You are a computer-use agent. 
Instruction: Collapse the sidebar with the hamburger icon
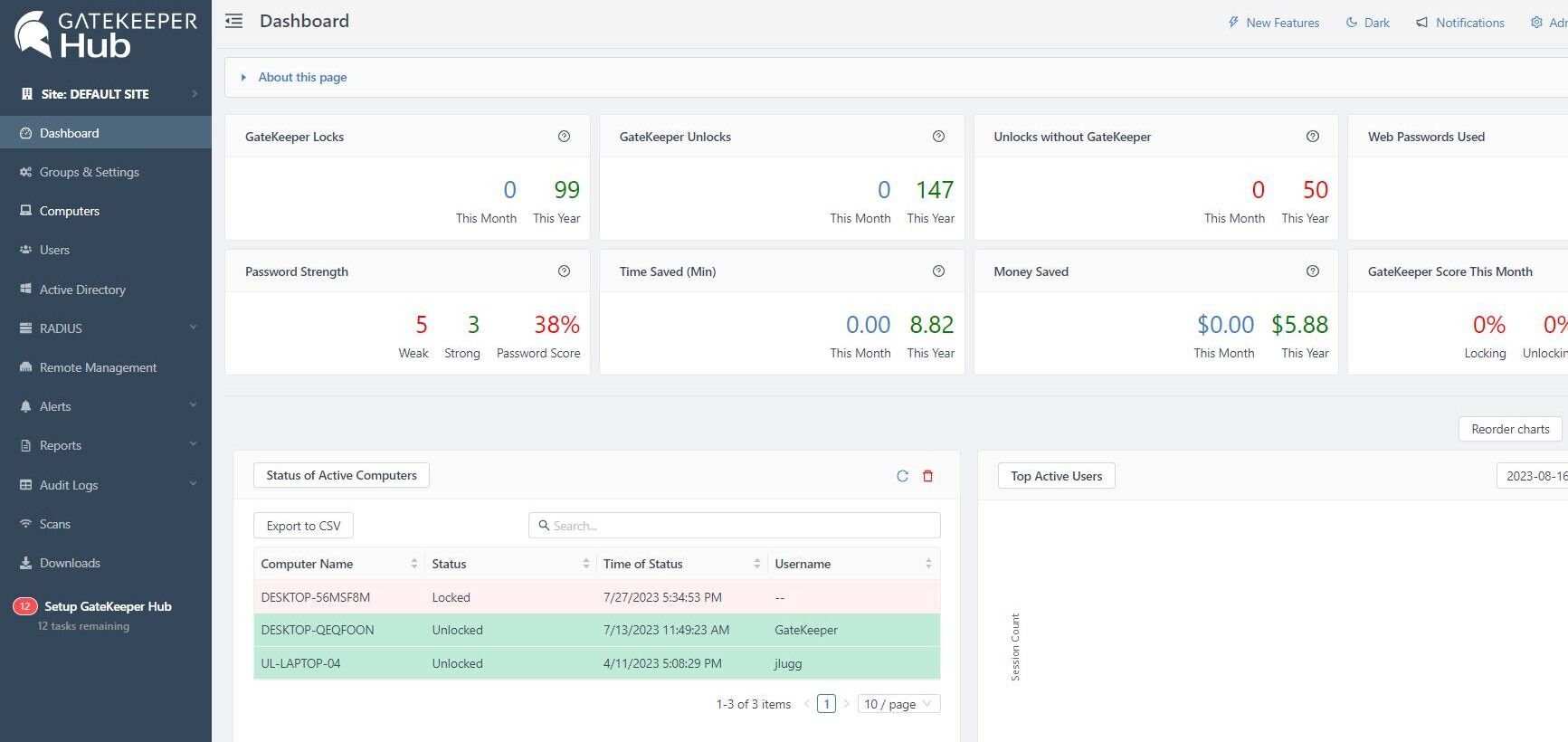[x=234, y=22]
